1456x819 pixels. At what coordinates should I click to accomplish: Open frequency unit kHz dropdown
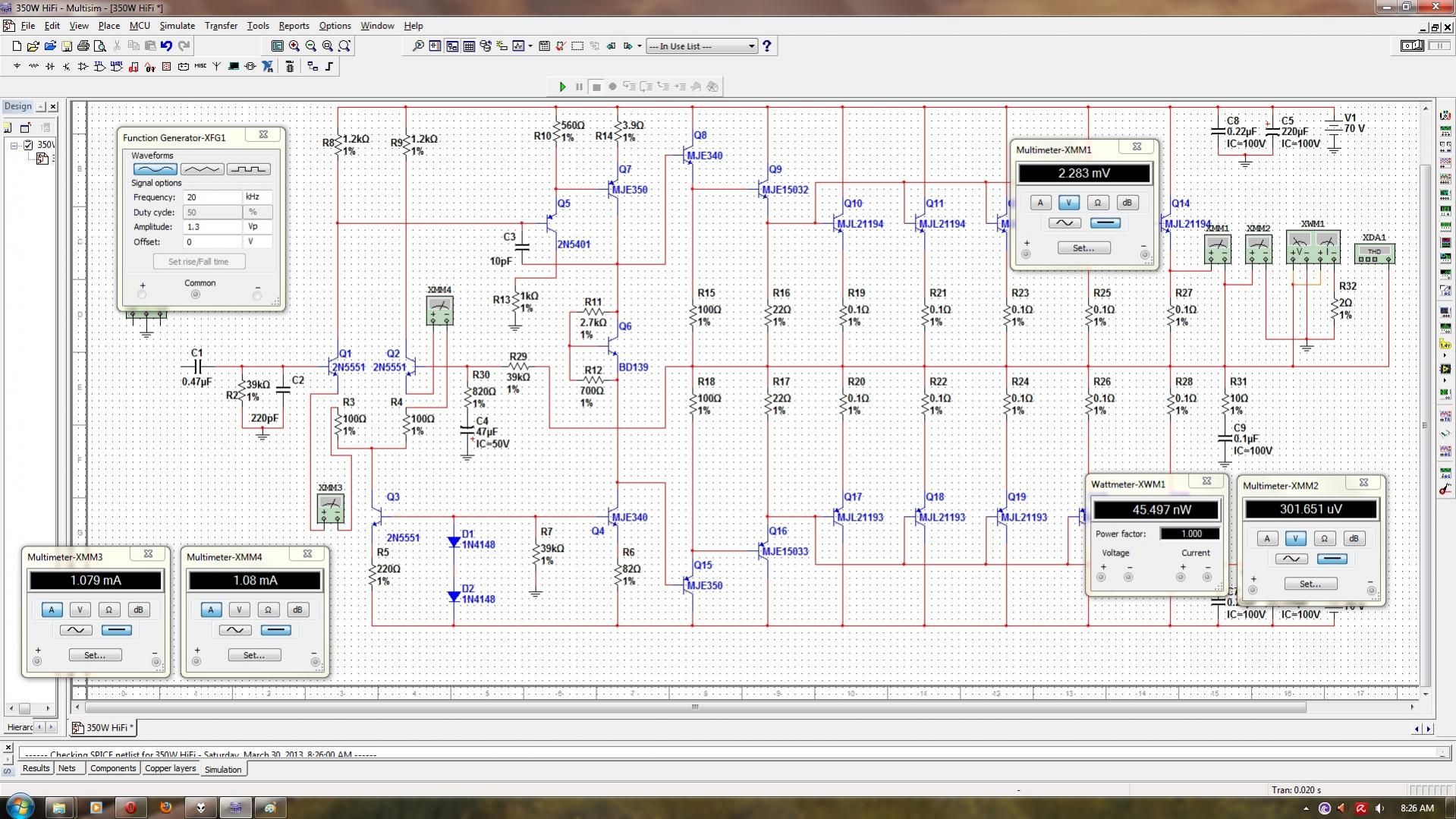[256, 197]
